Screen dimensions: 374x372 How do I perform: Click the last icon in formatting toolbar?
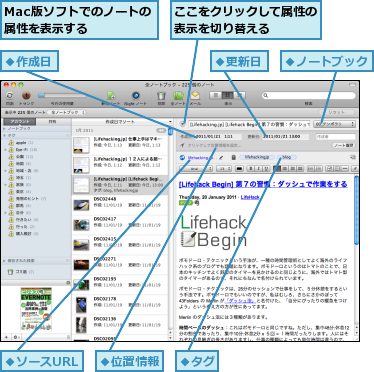point(355,169)
